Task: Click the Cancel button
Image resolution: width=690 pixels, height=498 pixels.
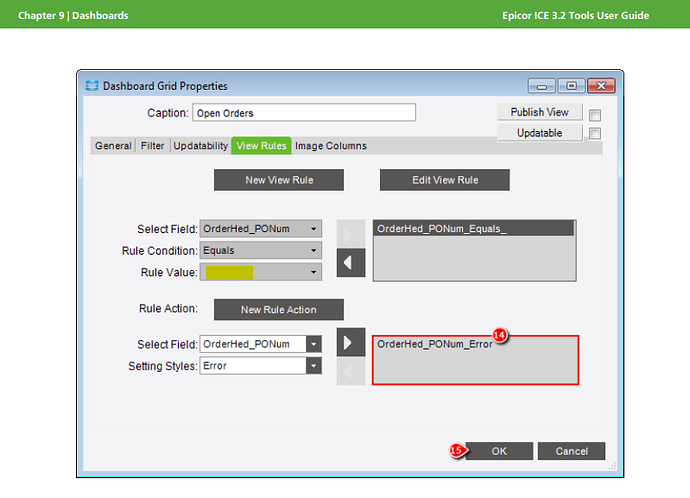Action: [x=572, y=451]
